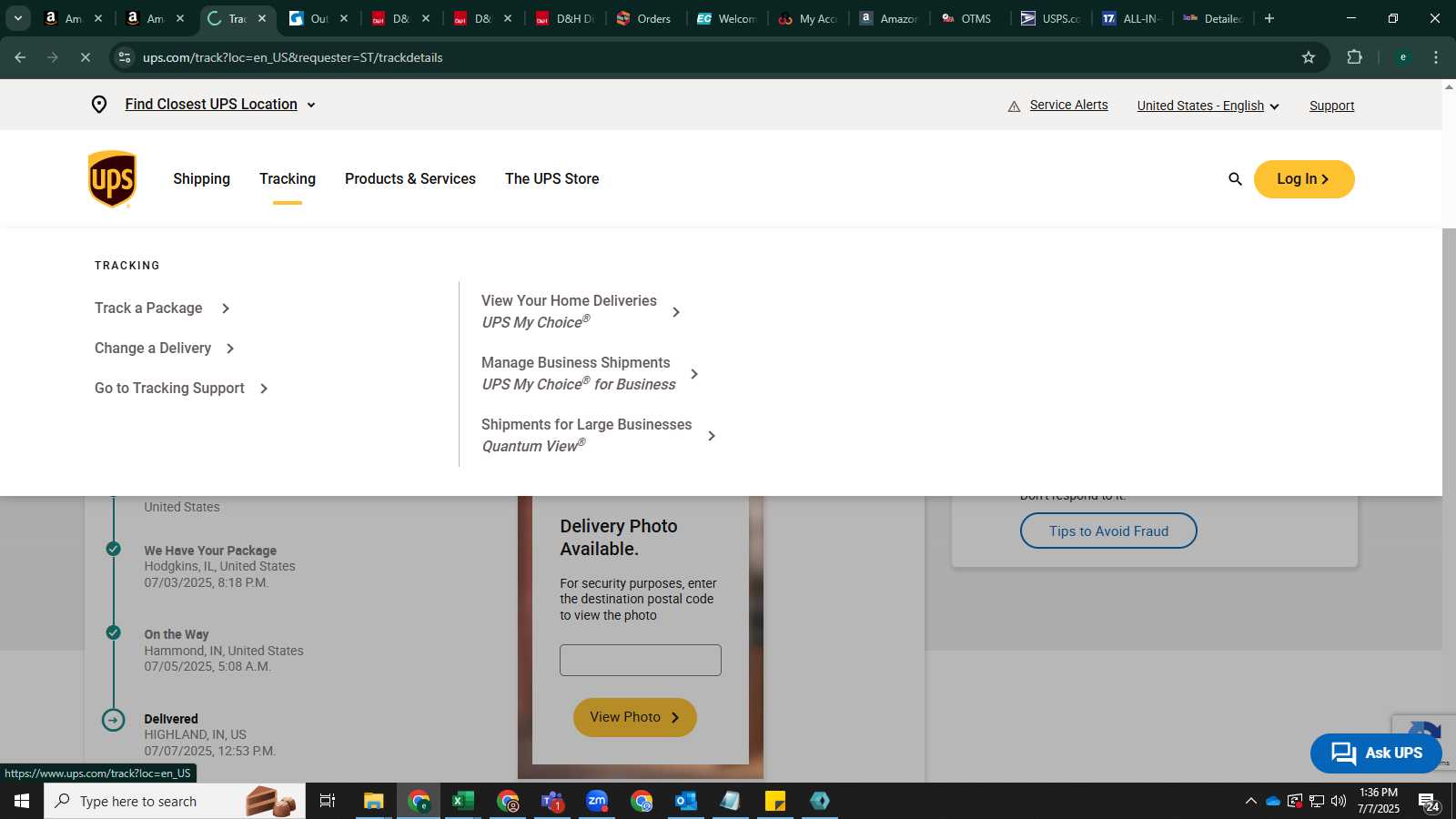Show hidden system tray icons
Image resolution: width=1456 pixels, height=819 pixels.
pos(1250,801)
